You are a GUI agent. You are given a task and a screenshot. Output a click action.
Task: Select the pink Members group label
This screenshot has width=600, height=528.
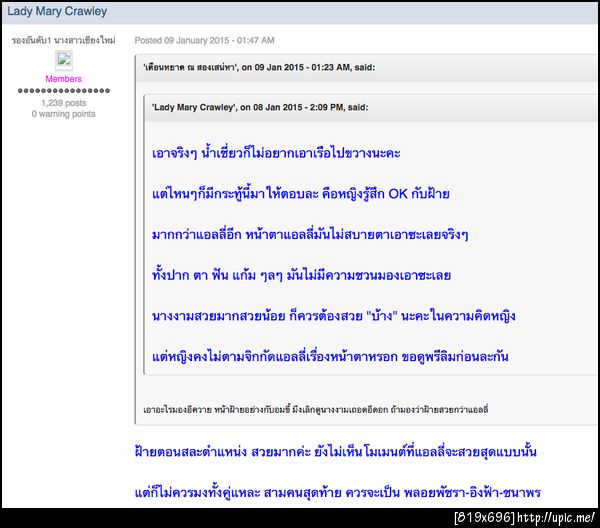[64, 79]
